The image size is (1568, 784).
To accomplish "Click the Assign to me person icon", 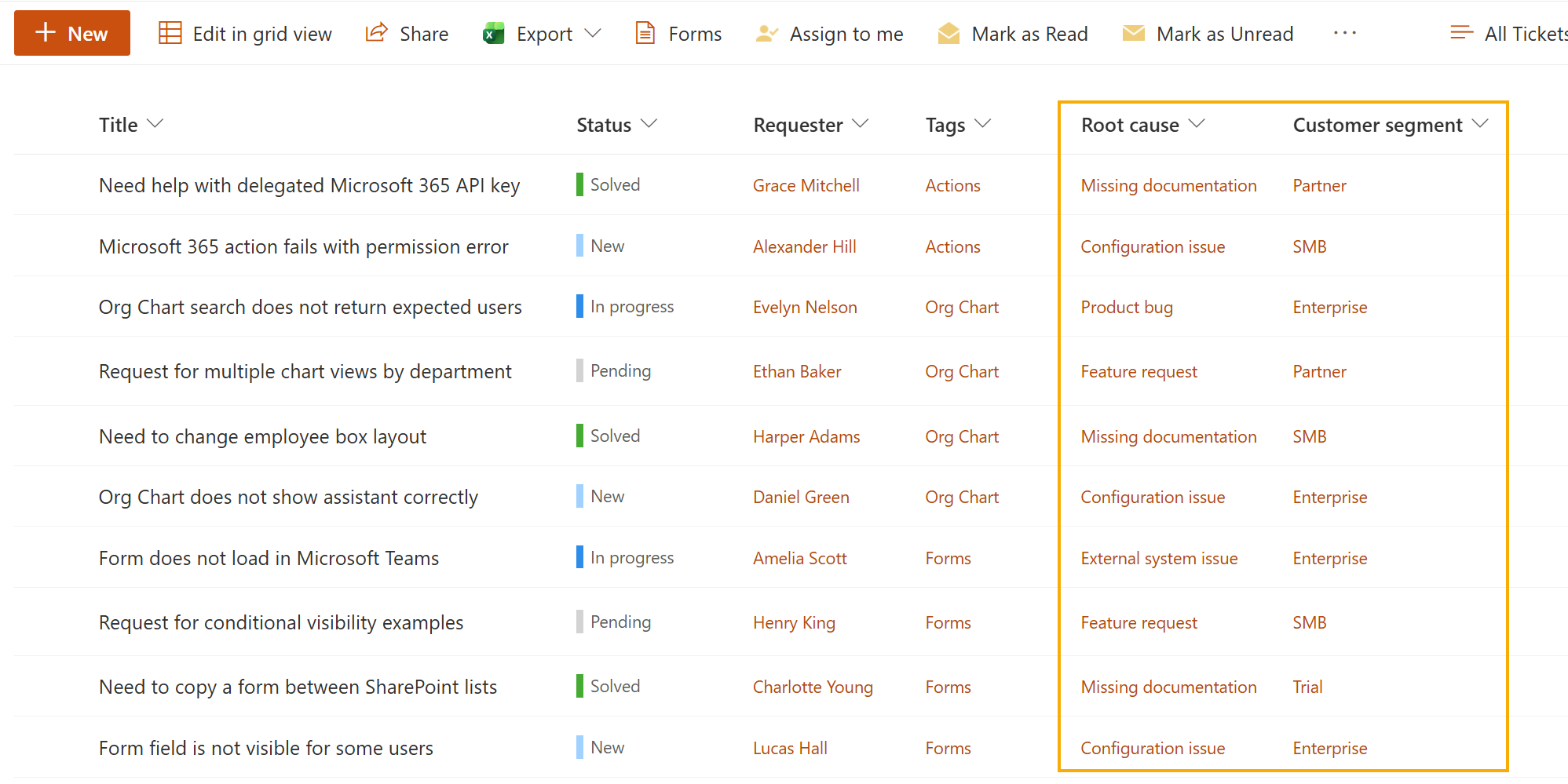I will click(766, 34).
